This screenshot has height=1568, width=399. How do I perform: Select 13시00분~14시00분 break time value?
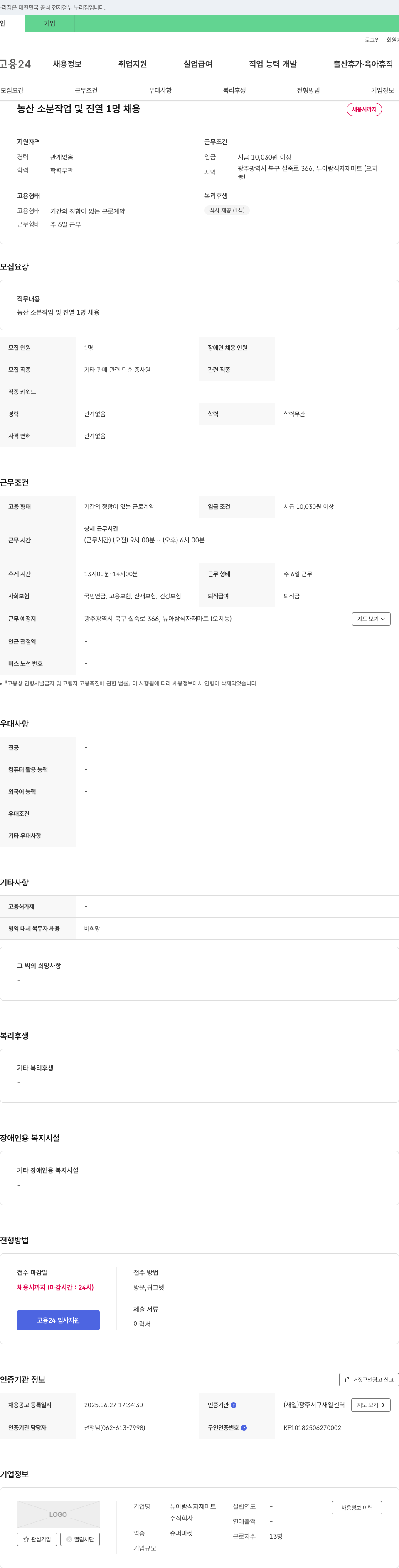pyautogui.click(x=111, y=574)
